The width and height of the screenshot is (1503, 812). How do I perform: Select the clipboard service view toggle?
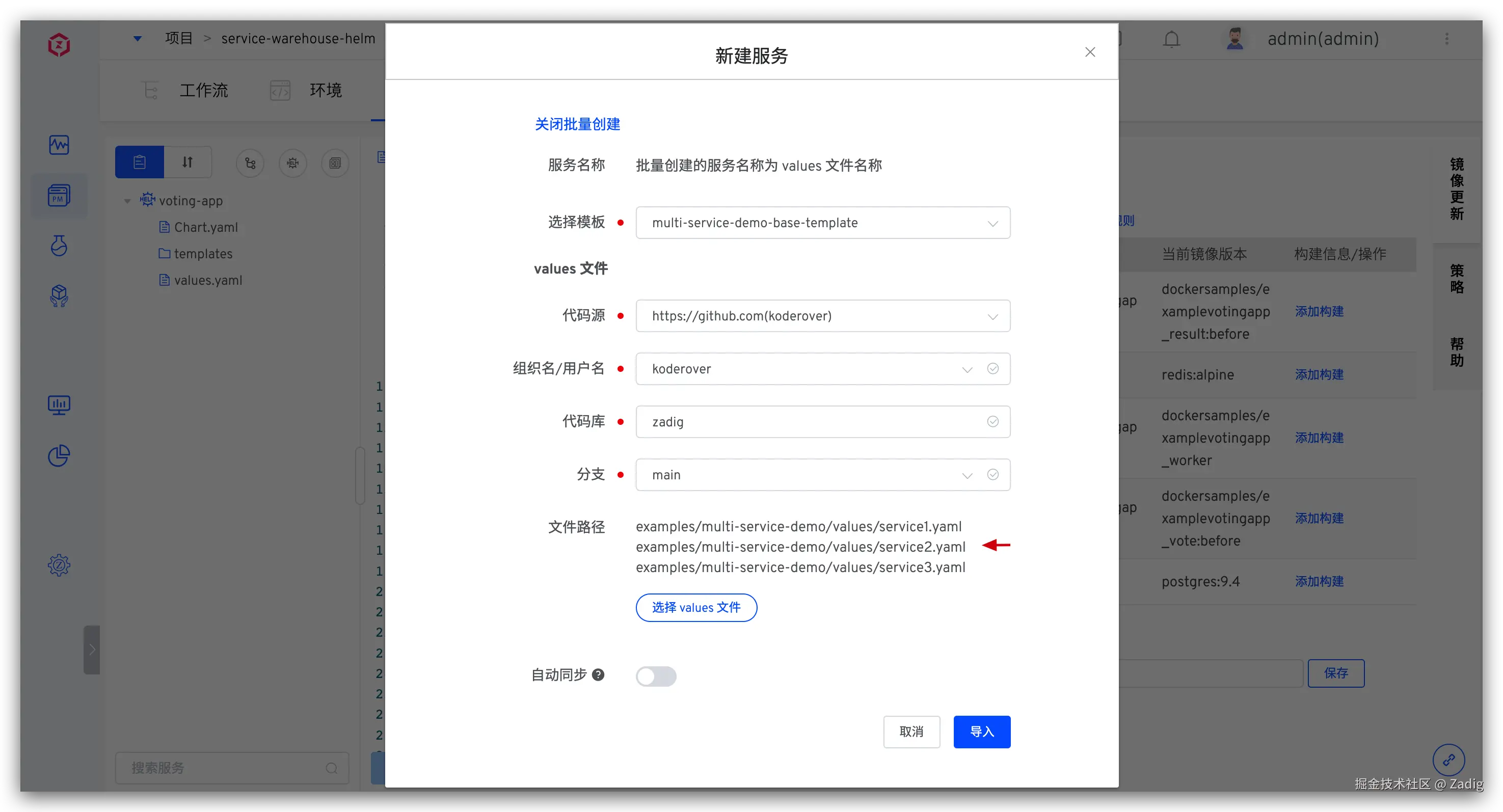tap(140, 162)
